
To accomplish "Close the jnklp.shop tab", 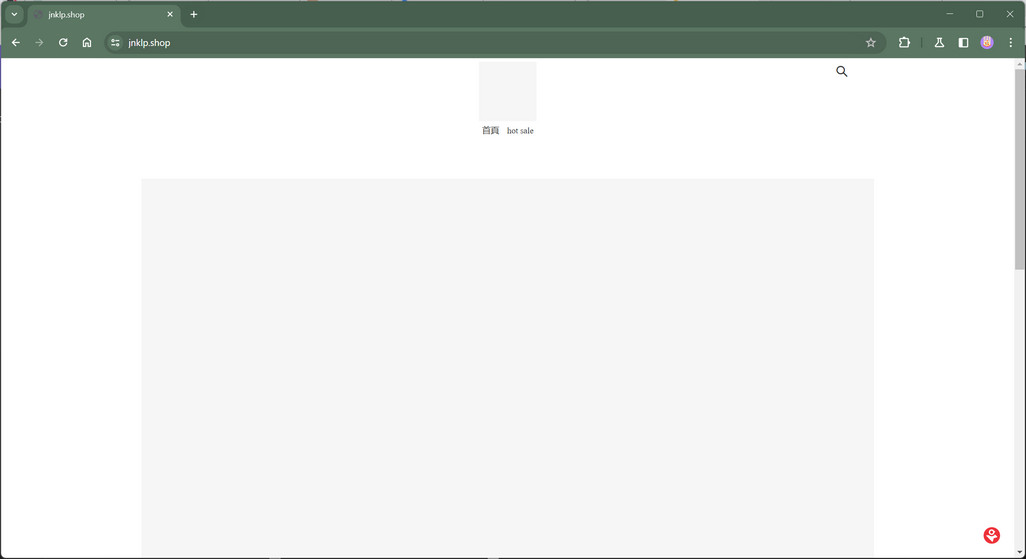I will 170,14.
